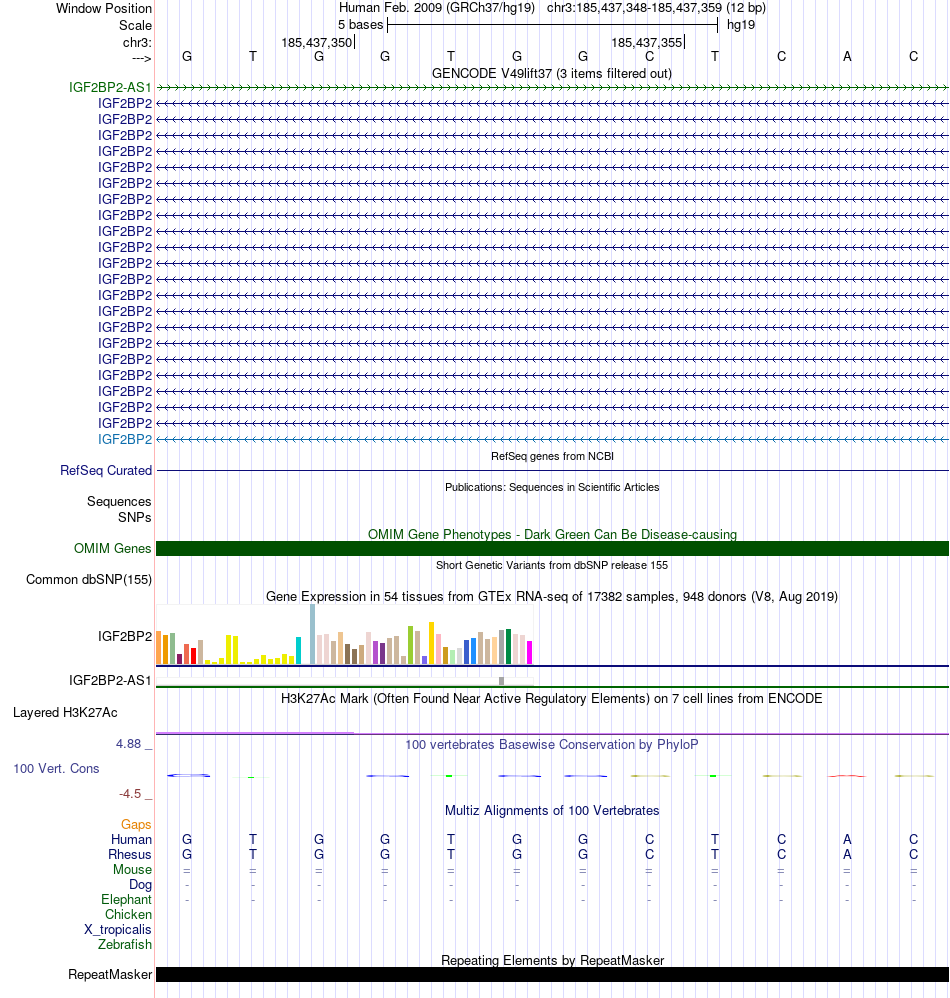Click the tall light-blue bar in IGF2BP2 expression chart
Viewport: 950px width, 998px height.
(x=312, y=634)
